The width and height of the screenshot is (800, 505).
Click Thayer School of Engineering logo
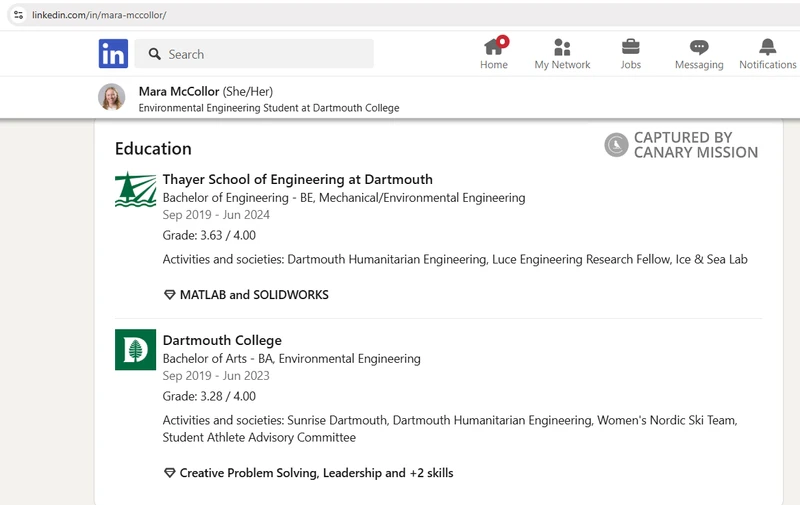point(135,189)
